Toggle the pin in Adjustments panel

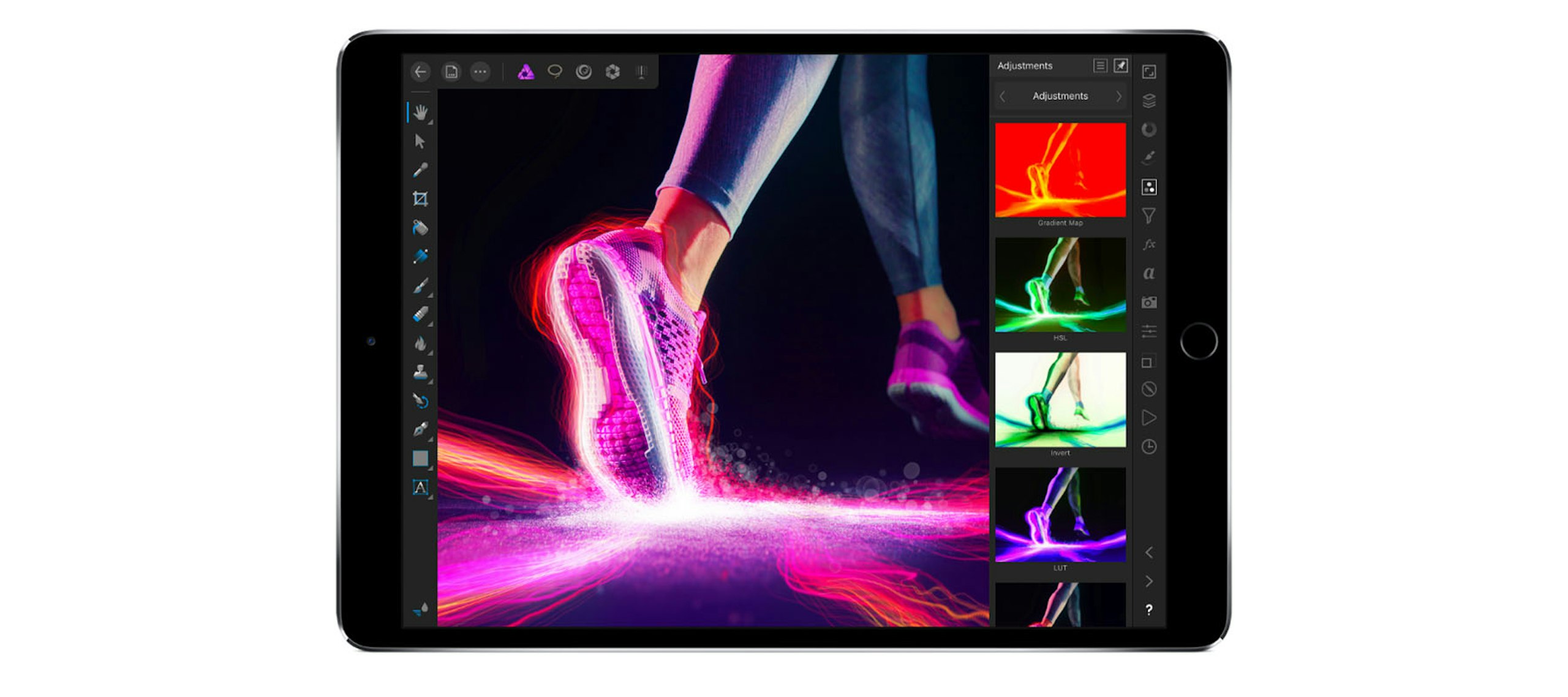coord(1120,66)
